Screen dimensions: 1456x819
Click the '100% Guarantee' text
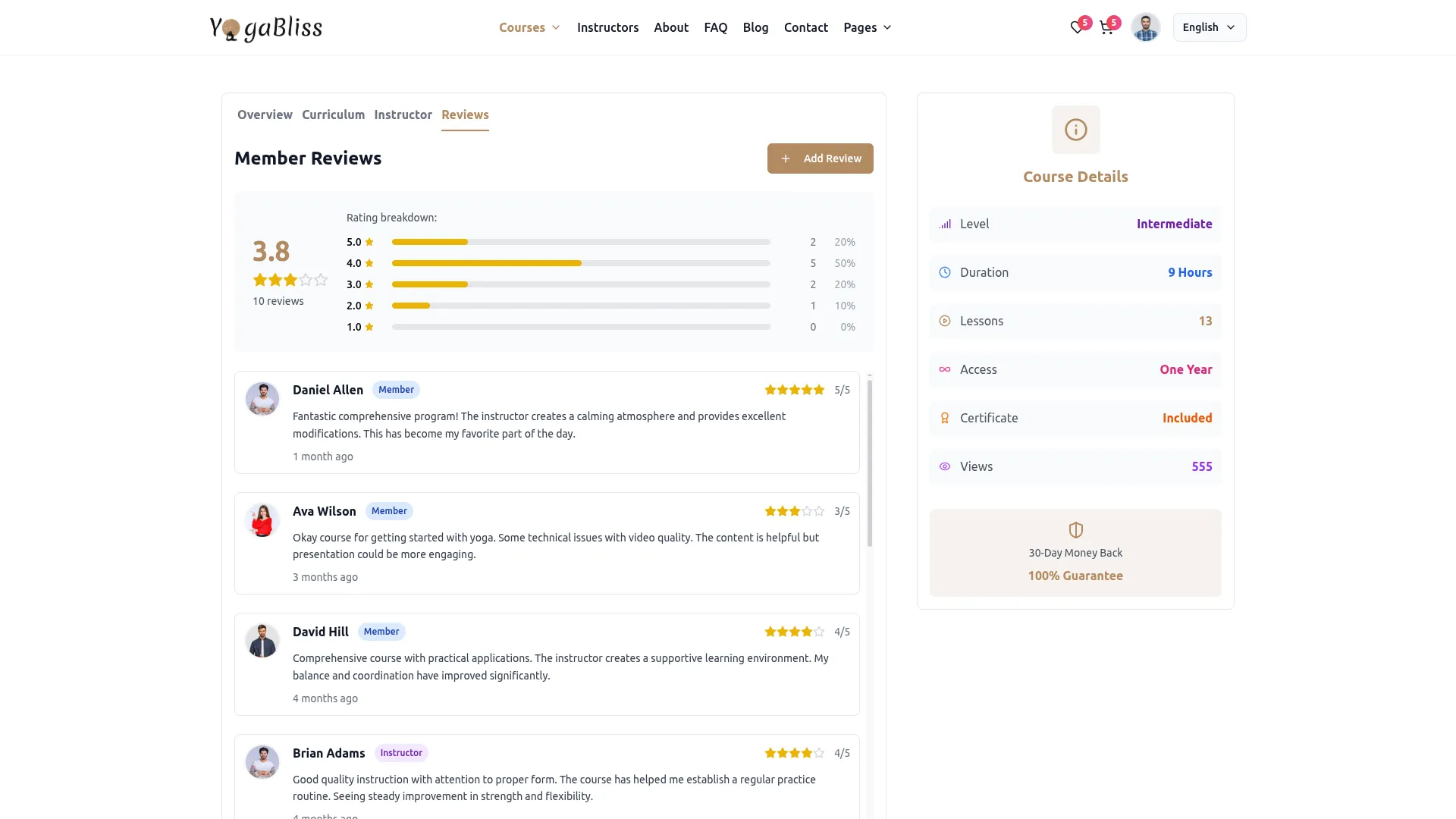[1075, 576]
